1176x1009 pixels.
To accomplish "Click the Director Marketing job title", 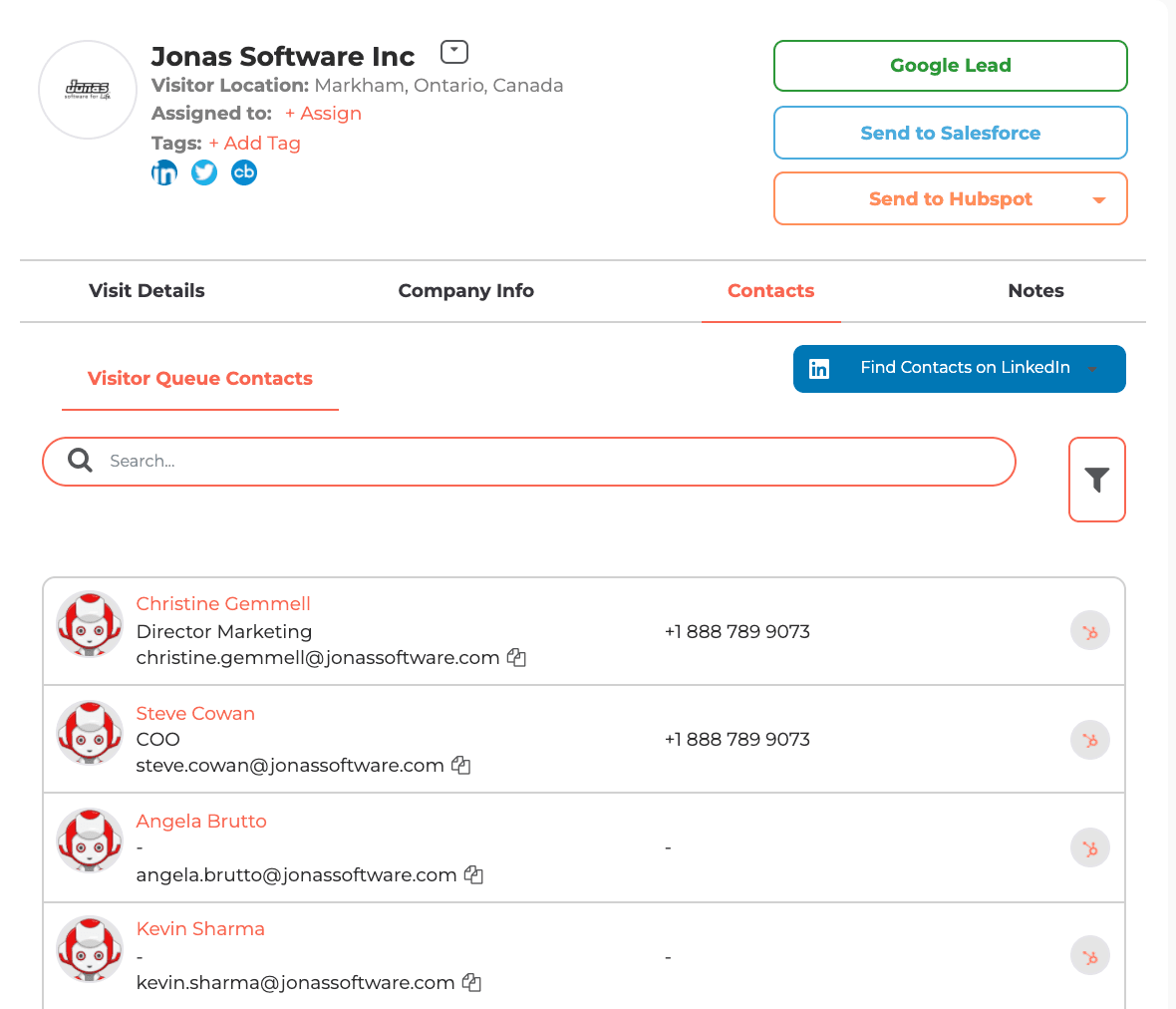I will (224, 632).
